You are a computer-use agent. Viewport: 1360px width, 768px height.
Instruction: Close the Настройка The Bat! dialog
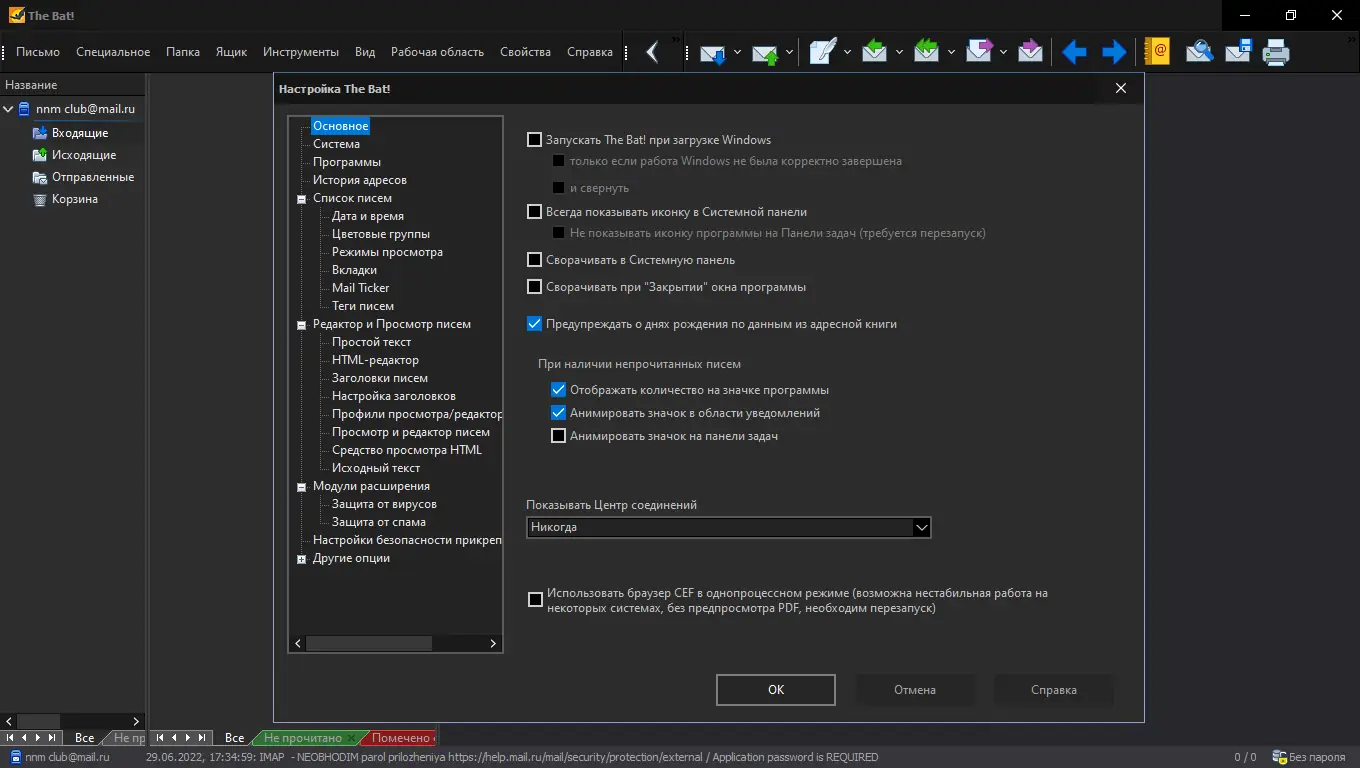(x=1121, y=89)
